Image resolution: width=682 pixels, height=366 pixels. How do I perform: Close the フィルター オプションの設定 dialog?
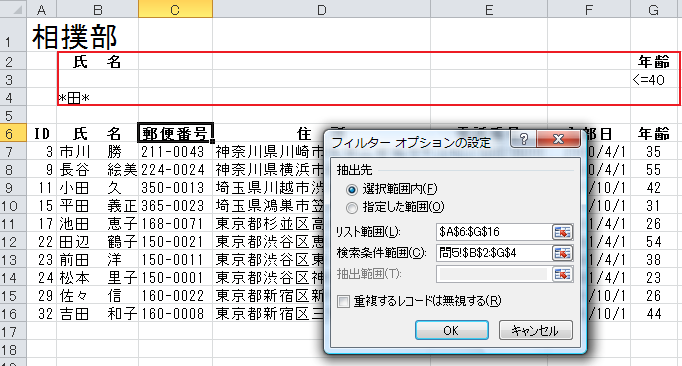click(x=558, y=139)
